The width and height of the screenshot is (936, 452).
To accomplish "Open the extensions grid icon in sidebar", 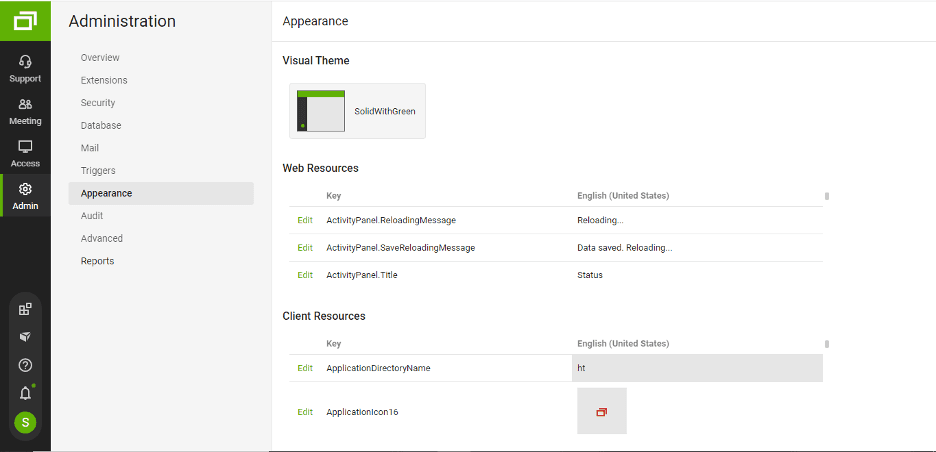I will tap(25, 309).
